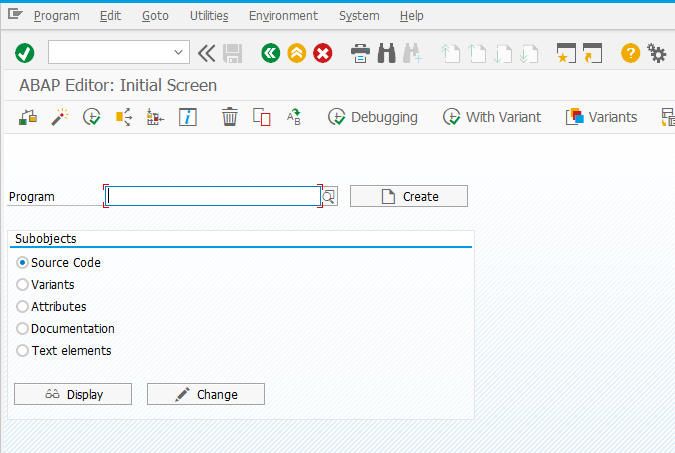
Task: Click the Check syntax scales icon
Action: point(28,117)
